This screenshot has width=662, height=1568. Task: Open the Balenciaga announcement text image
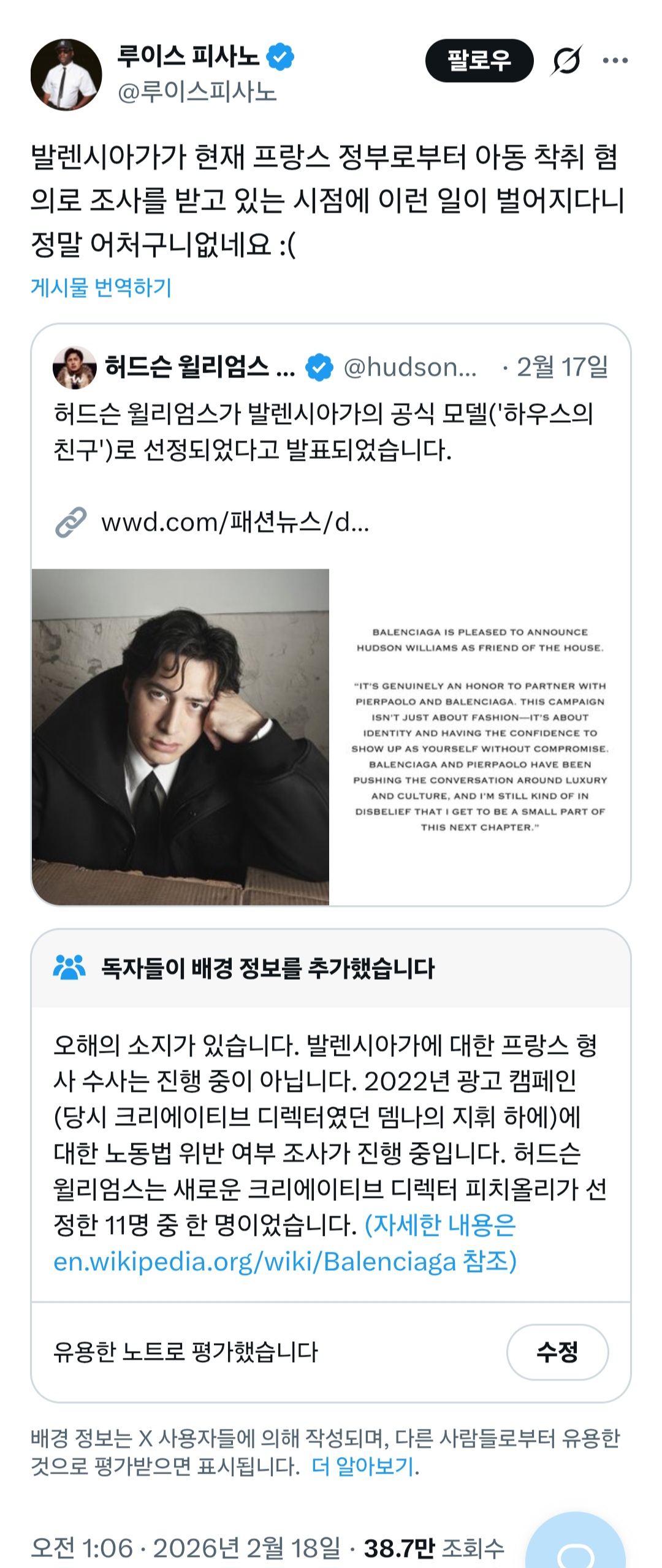point(480,737)
